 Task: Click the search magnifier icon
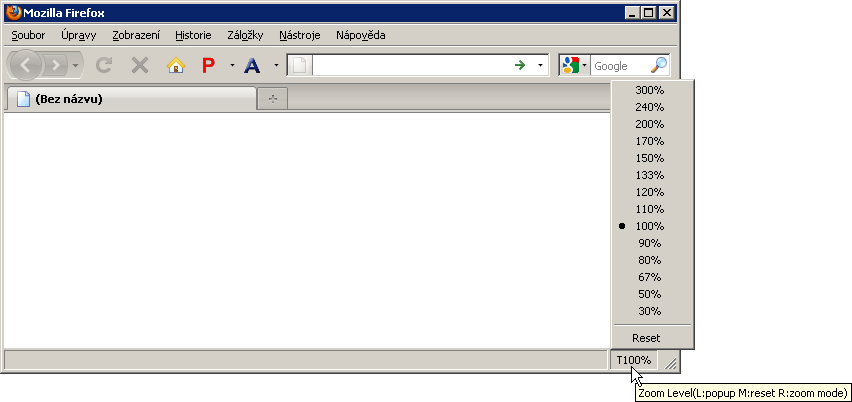[x=659, y=66]
